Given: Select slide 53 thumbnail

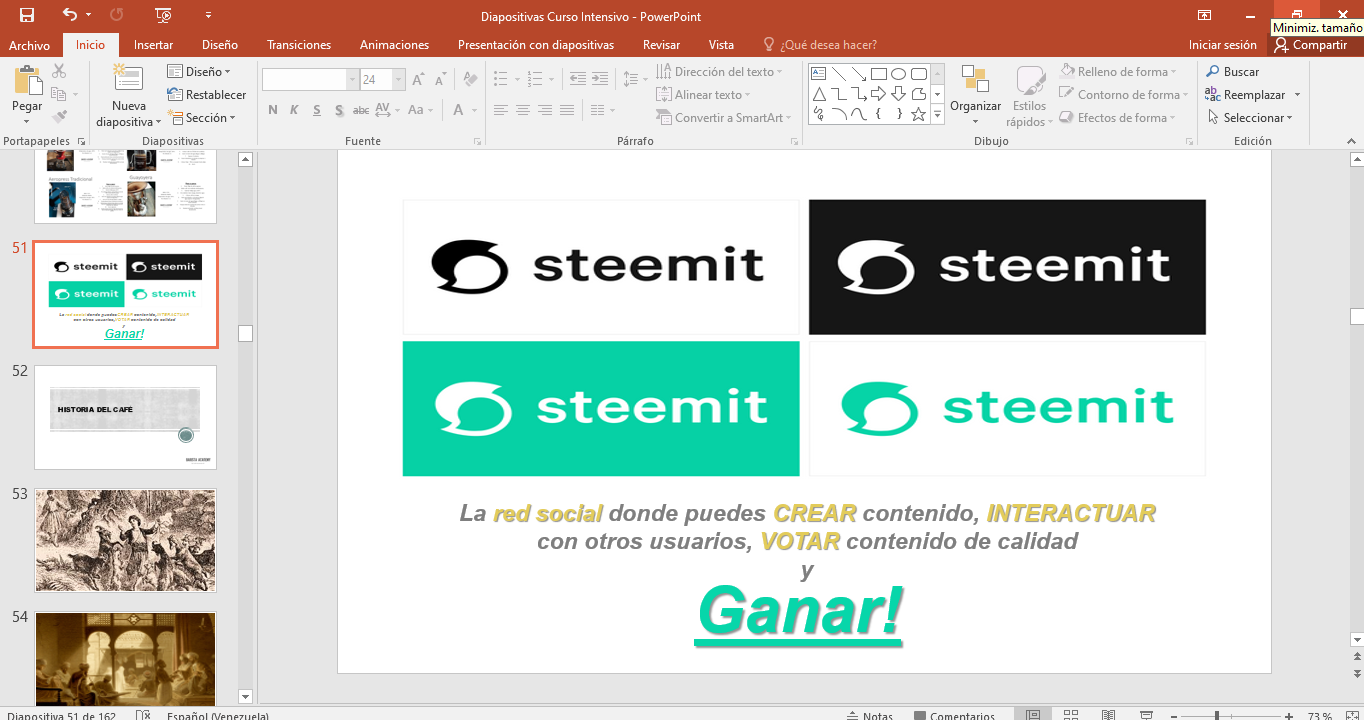Looking at the screenshot, I should click(125, 541).
